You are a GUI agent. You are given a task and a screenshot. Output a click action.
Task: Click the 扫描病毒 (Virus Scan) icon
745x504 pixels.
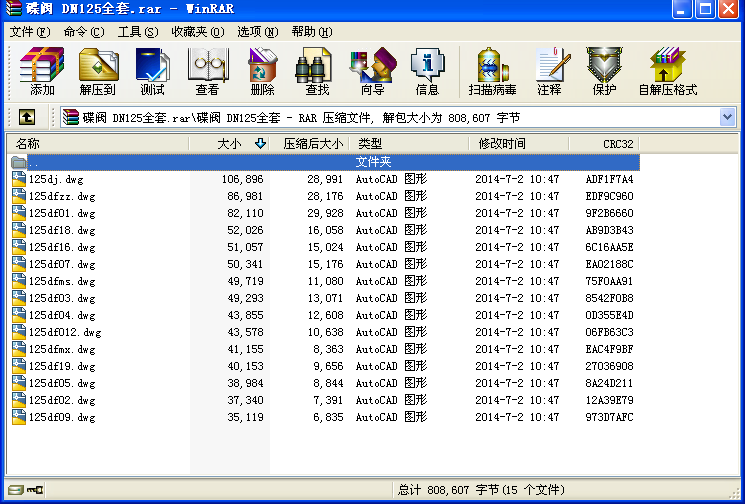pos(494,71)
